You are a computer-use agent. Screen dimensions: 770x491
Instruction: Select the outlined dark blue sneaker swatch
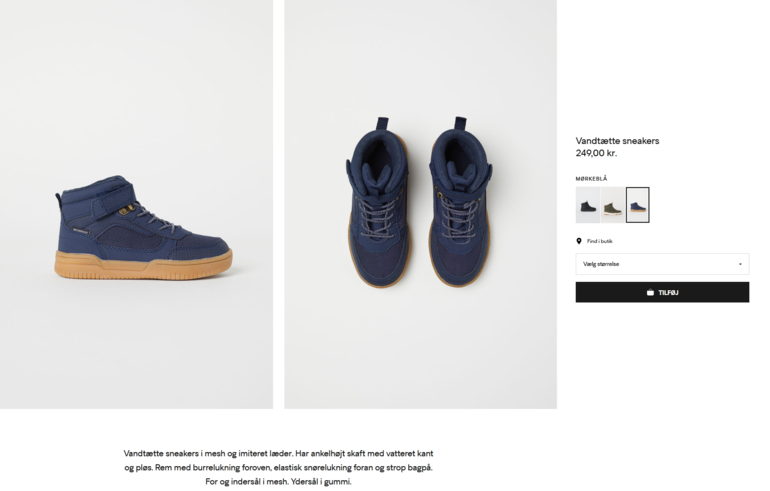pos(638,205)
